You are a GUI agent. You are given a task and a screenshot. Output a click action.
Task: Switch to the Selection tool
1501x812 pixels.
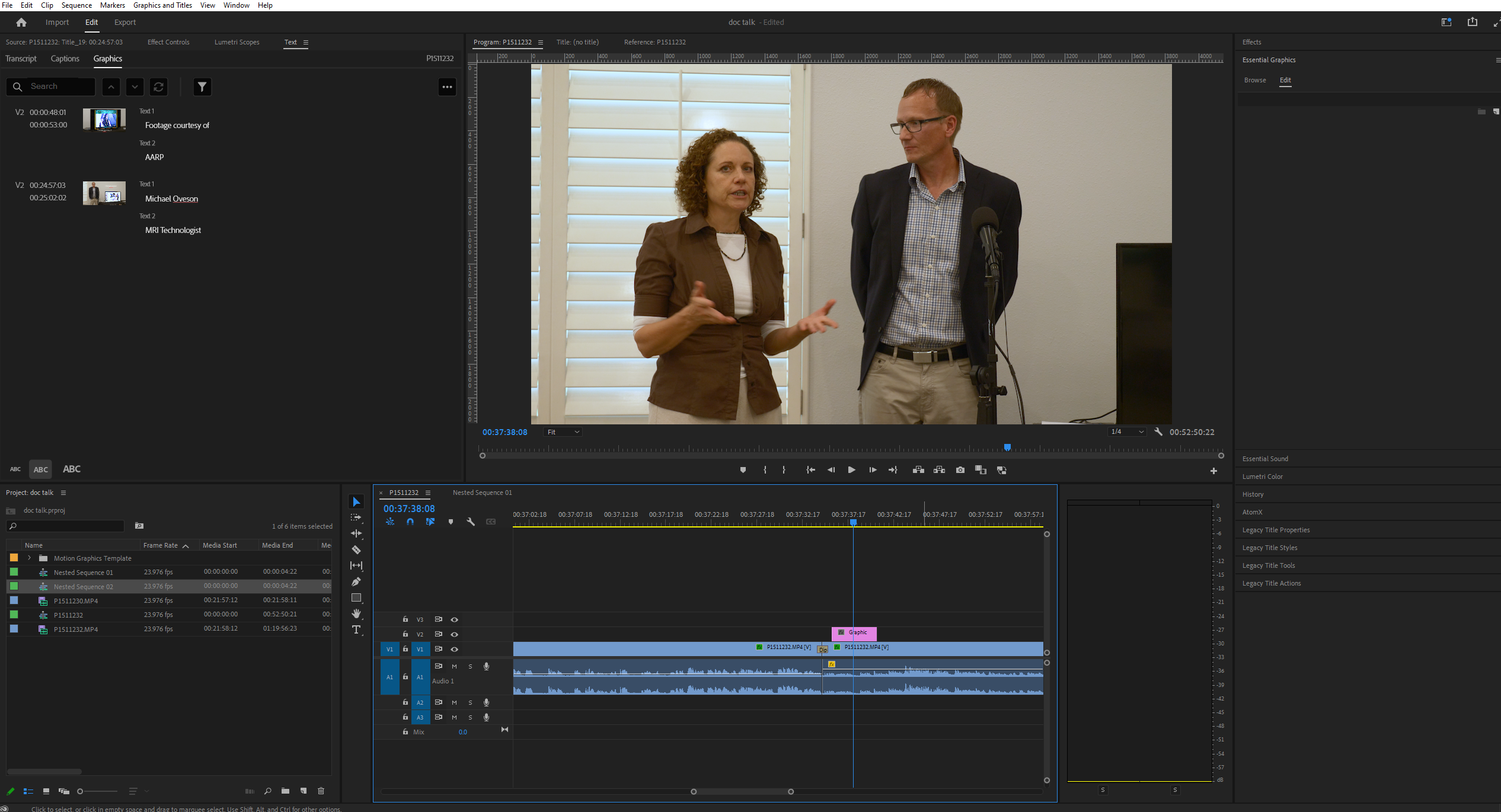[x=356, y=501]
